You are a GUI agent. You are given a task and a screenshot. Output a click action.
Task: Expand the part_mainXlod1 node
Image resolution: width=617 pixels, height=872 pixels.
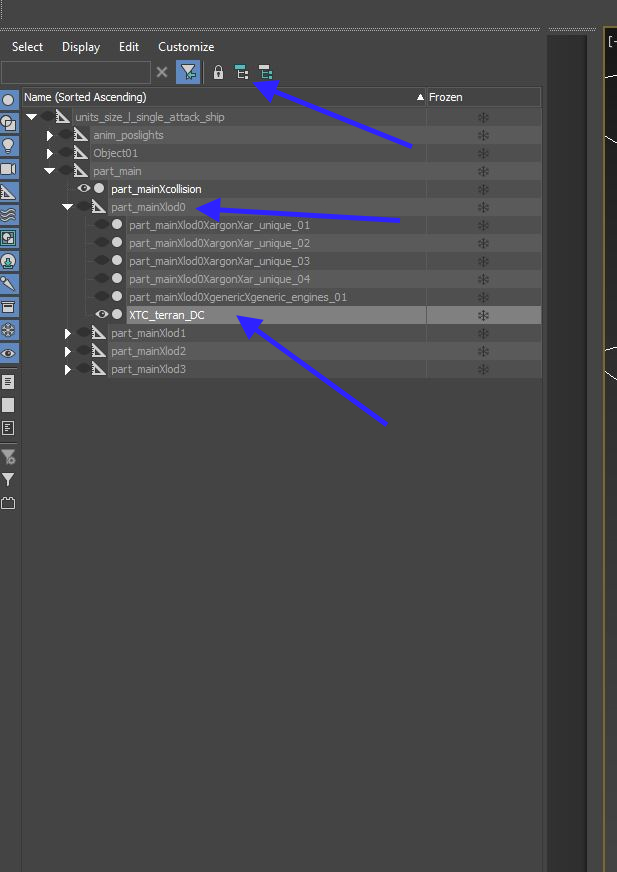click(68, 333)
